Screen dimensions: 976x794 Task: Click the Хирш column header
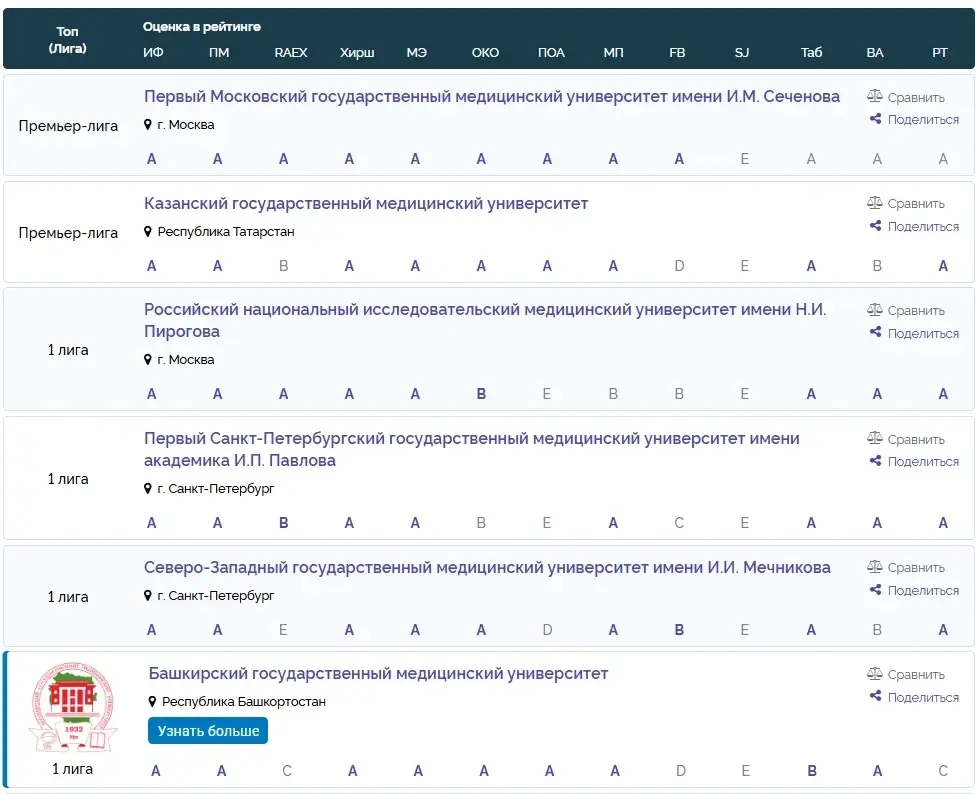(357, 53)
